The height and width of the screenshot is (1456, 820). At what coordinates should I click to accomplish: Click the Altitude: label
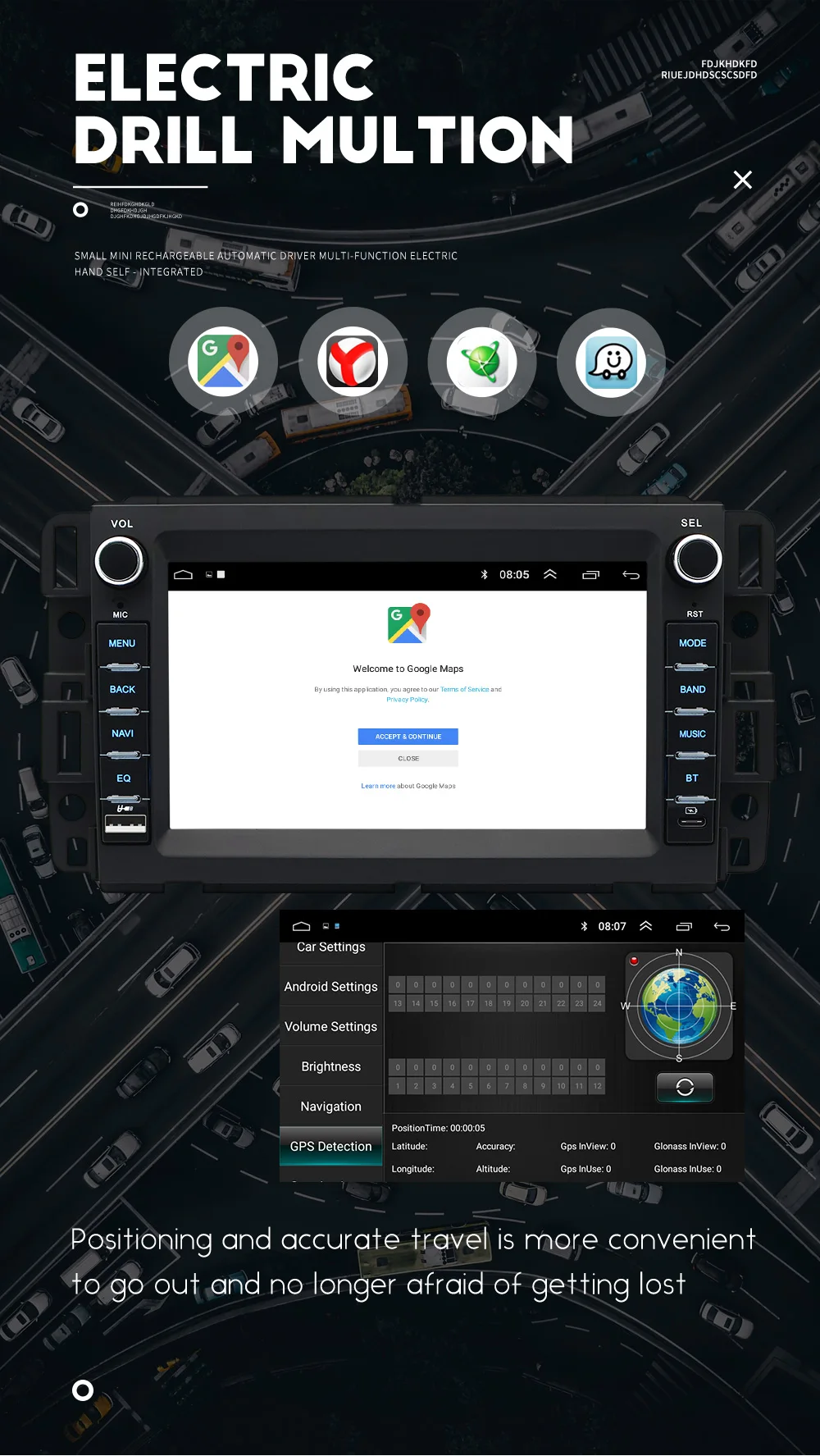[x=493, y=1170]
